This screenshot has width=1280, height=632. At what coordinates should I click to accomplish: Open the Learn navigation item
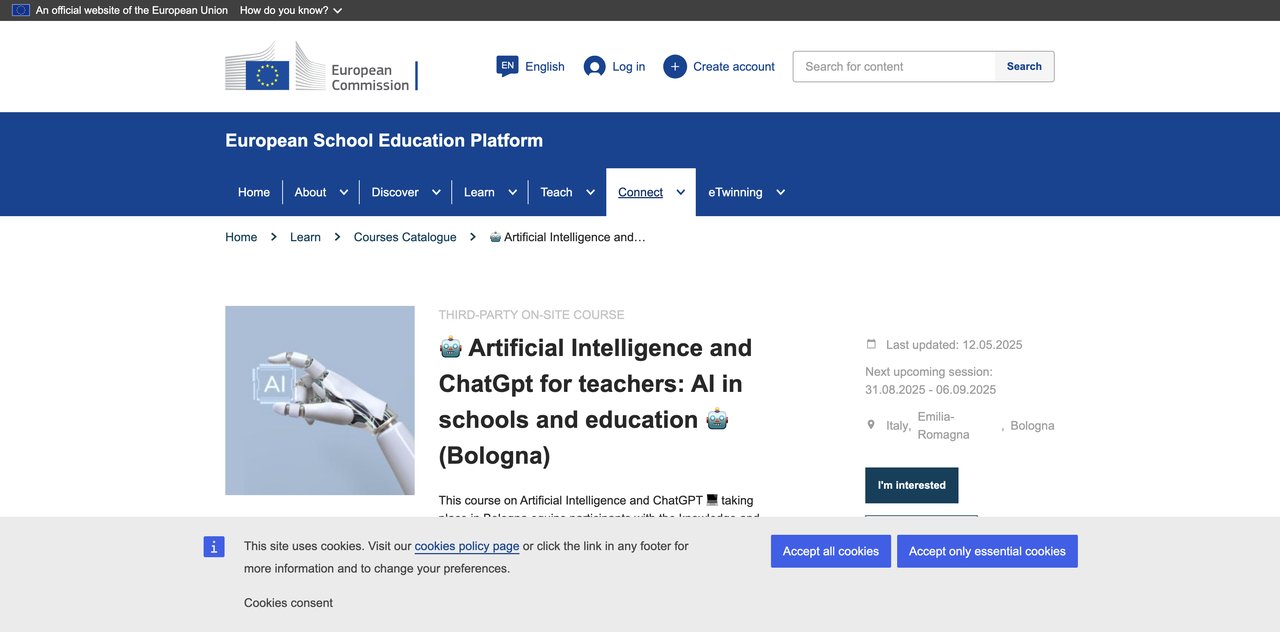[x=479, y=192]
